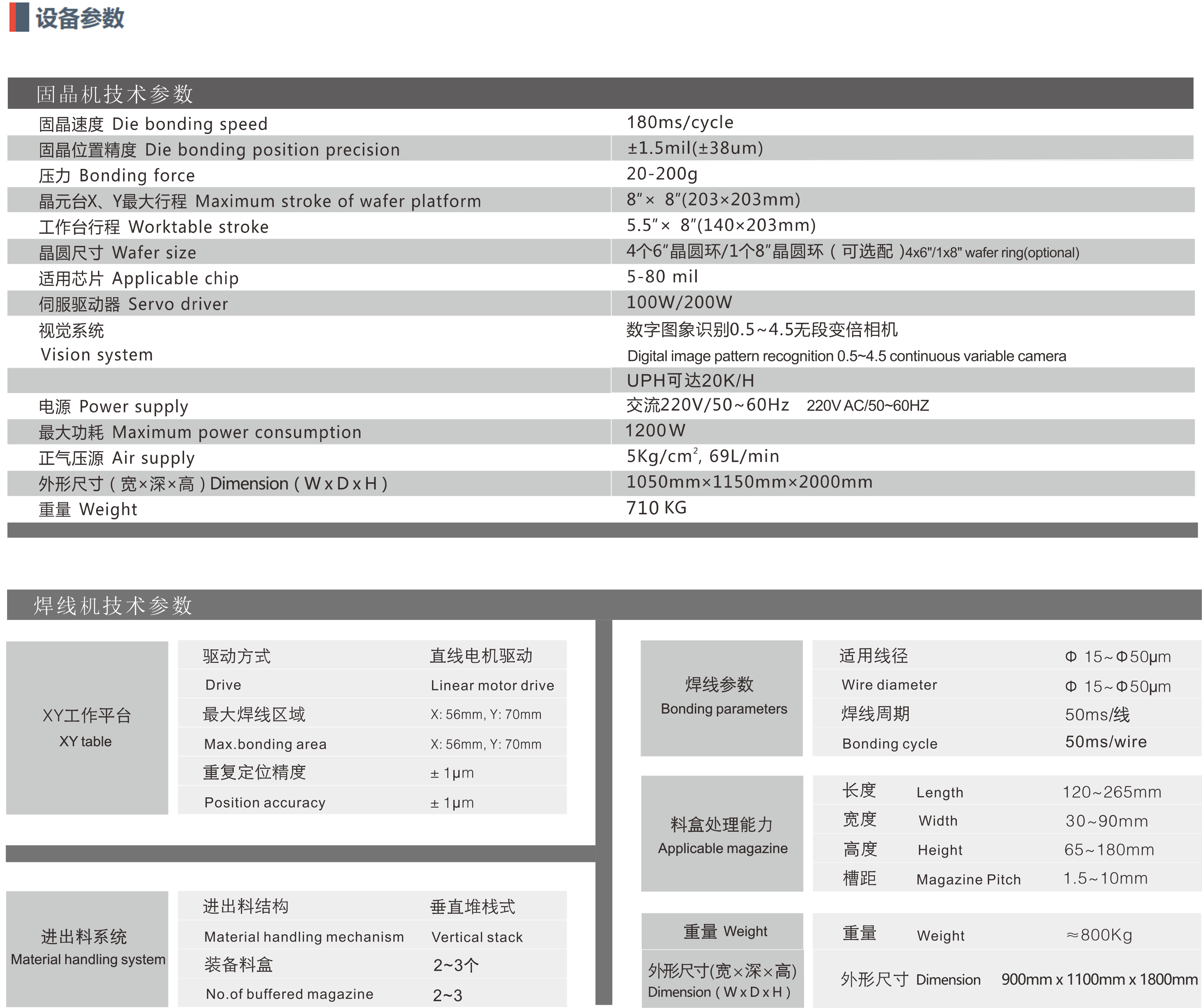This screenshot has height=1008, width=1202.
Task: Click the 900mm x 1100mm x 1800mm dimension
Action: (x=1099, y=979)
